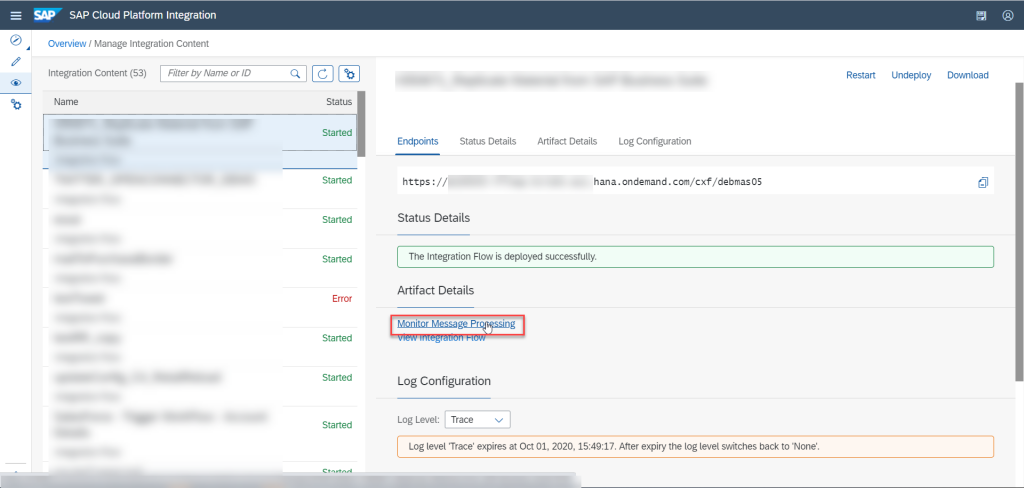Click the integration list scrollbar
The image size is (1024, 488).
click(361, 124)
